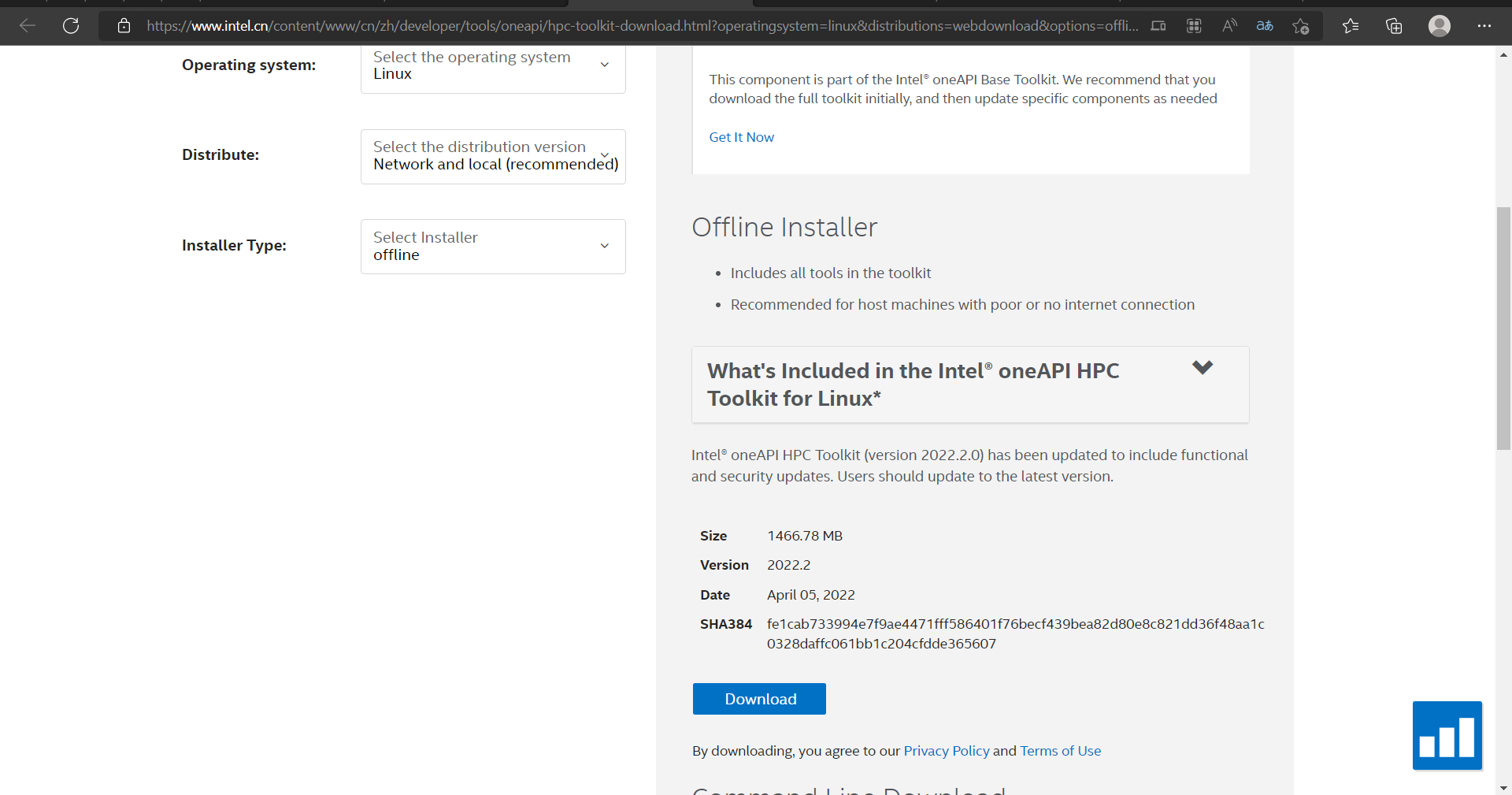Image resolution: width=1512 pixels, height=795 pixels.
Task: Click the blue Download button
Action: click(759, 699)
